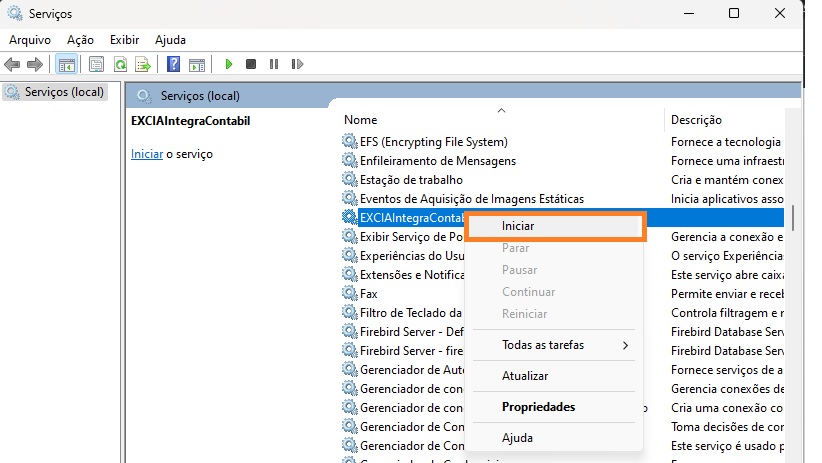
Task: Select the Fax service row
Action: (x=369, y=294)
